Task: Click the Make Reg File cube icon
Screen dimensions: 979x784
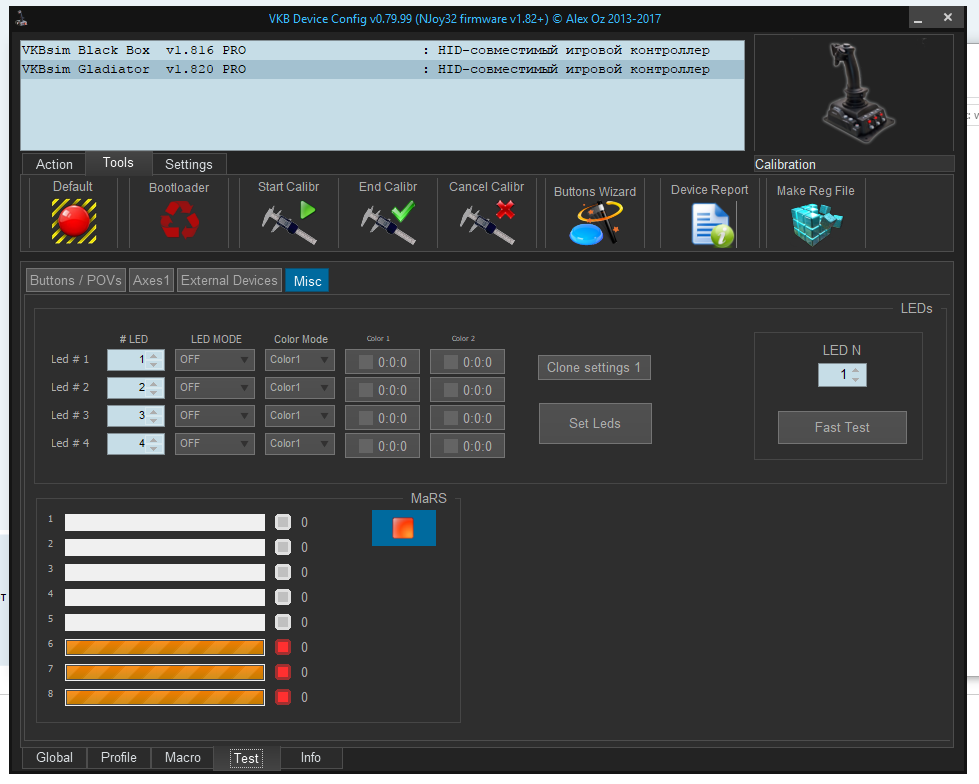Action: click(x=816, y=224)
